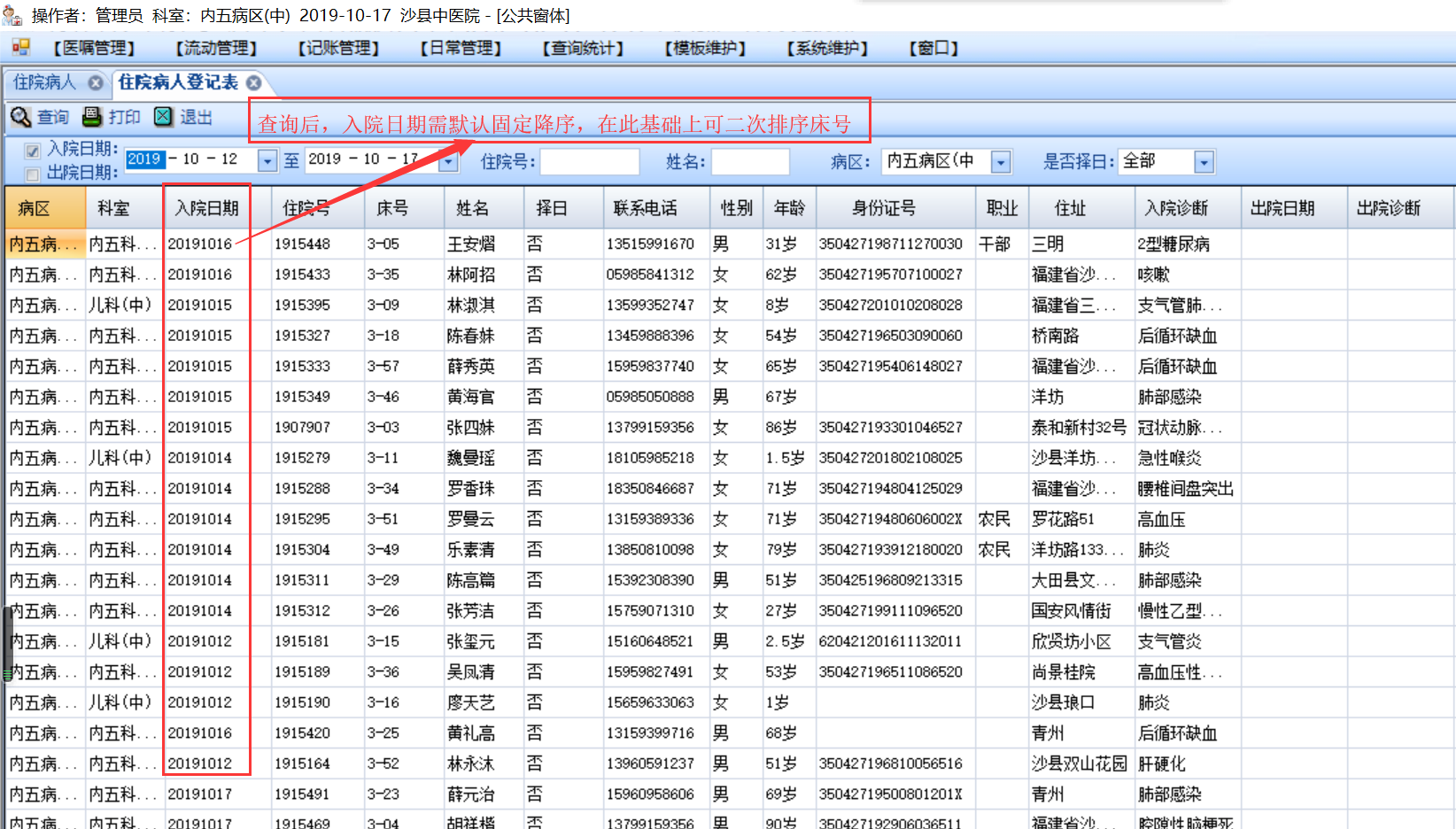Viewport: 1456px width, 829px height.
Task: Focus the 姓名 search input field
Action: coord(750,161)
